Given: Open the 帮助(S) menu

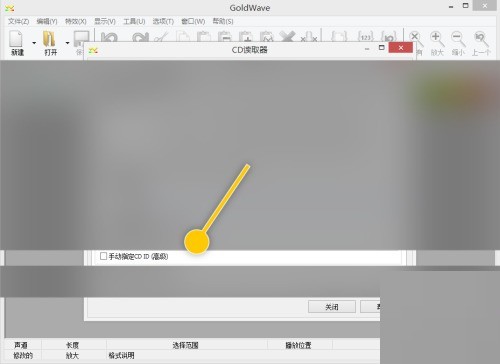Looking at the screenshot, I should click(223, 22).
